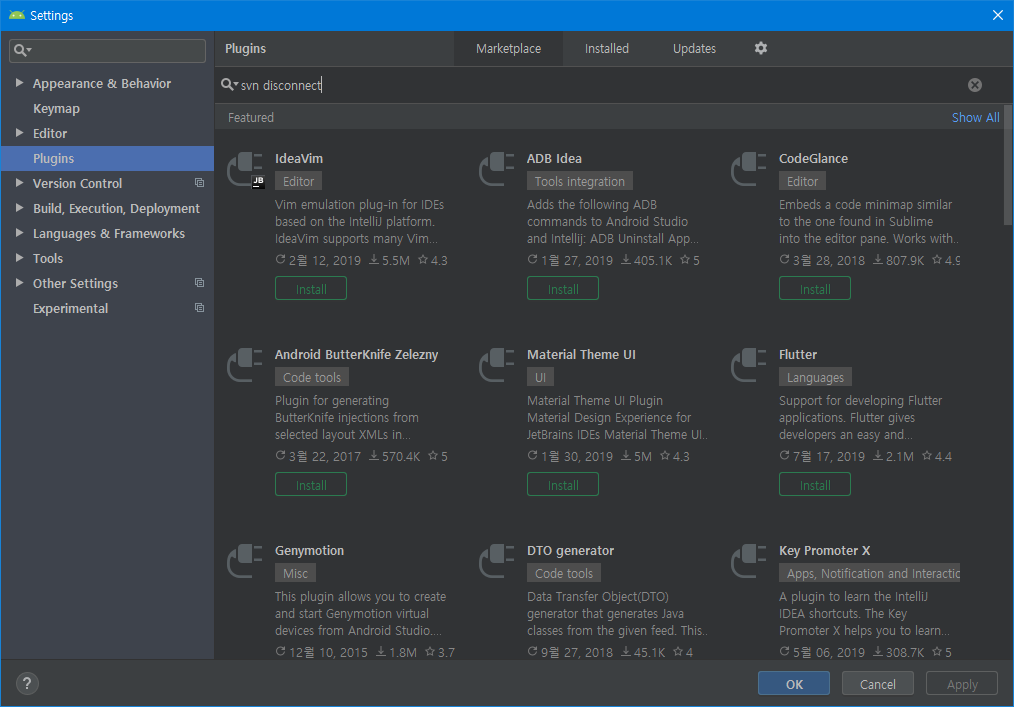The image size is (1014, 707).
Task: Open the help question mark button
Action: pyautogui.click(x=27, y=683)
